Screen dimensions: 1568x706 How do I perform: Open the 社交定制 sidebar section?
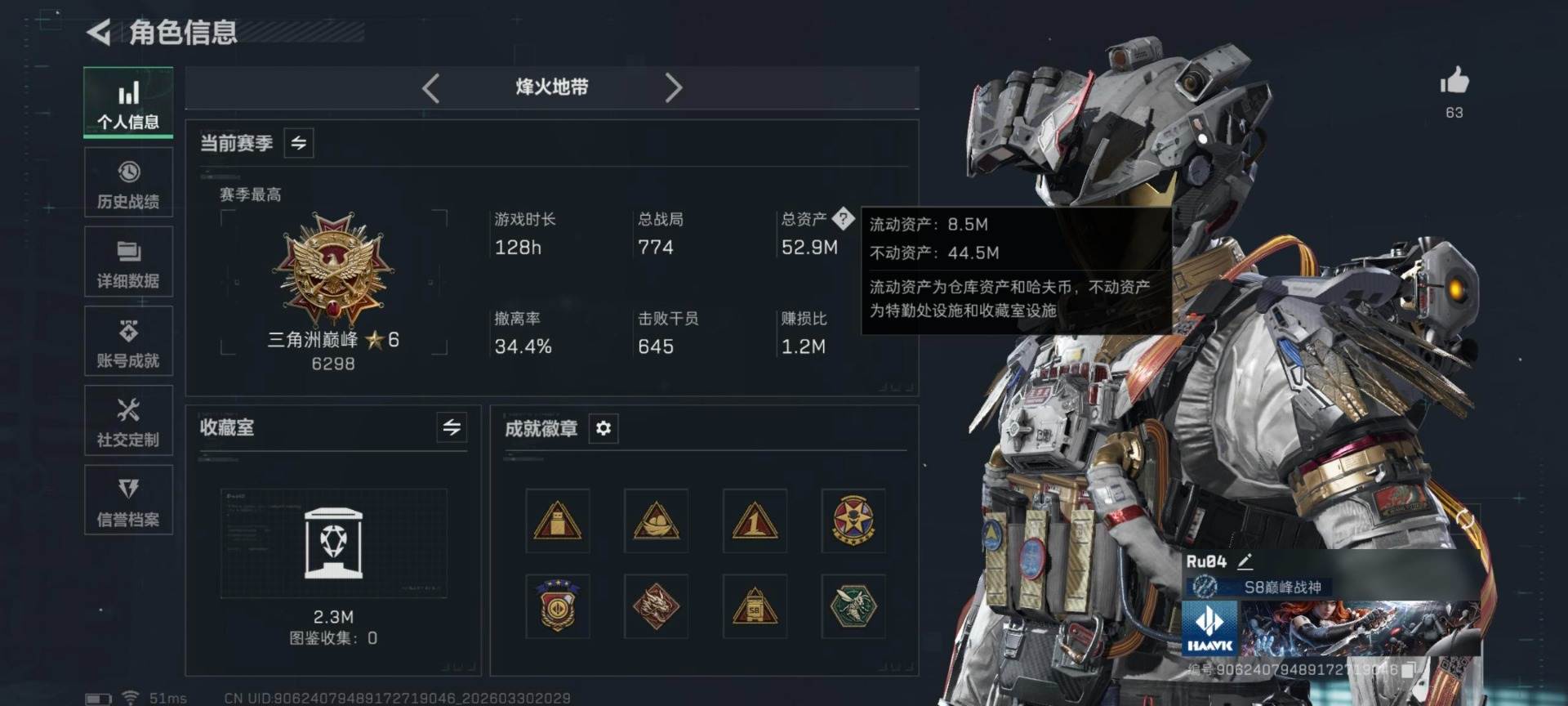[x=128, y=420]
